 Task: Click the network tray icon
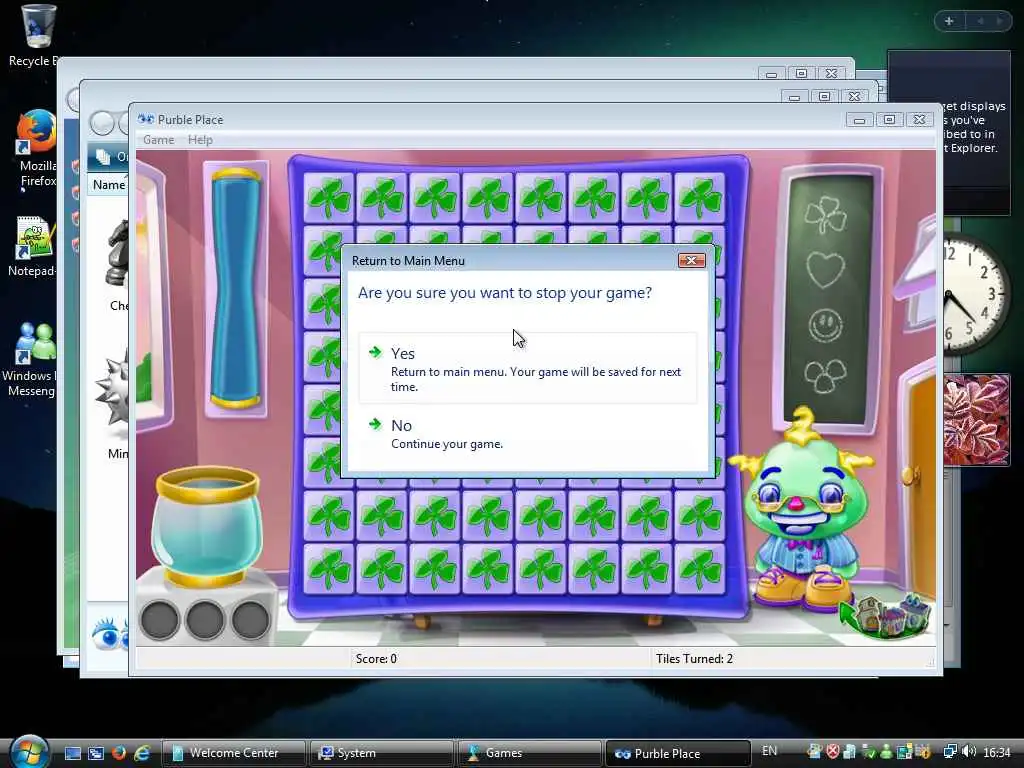point(950,752)
